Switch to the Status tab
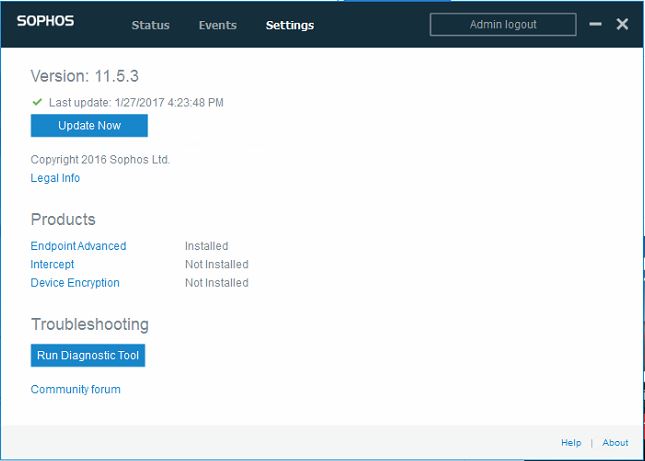This screenshot has width=645, height=461. point(150,25)
